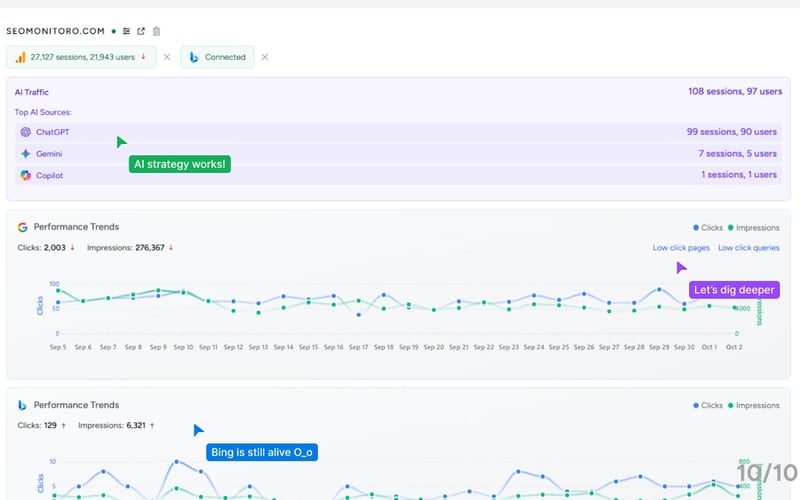Select the Gemini AI source row
The height and width of the screenshot is (500, 800).
tap(398, 154)
